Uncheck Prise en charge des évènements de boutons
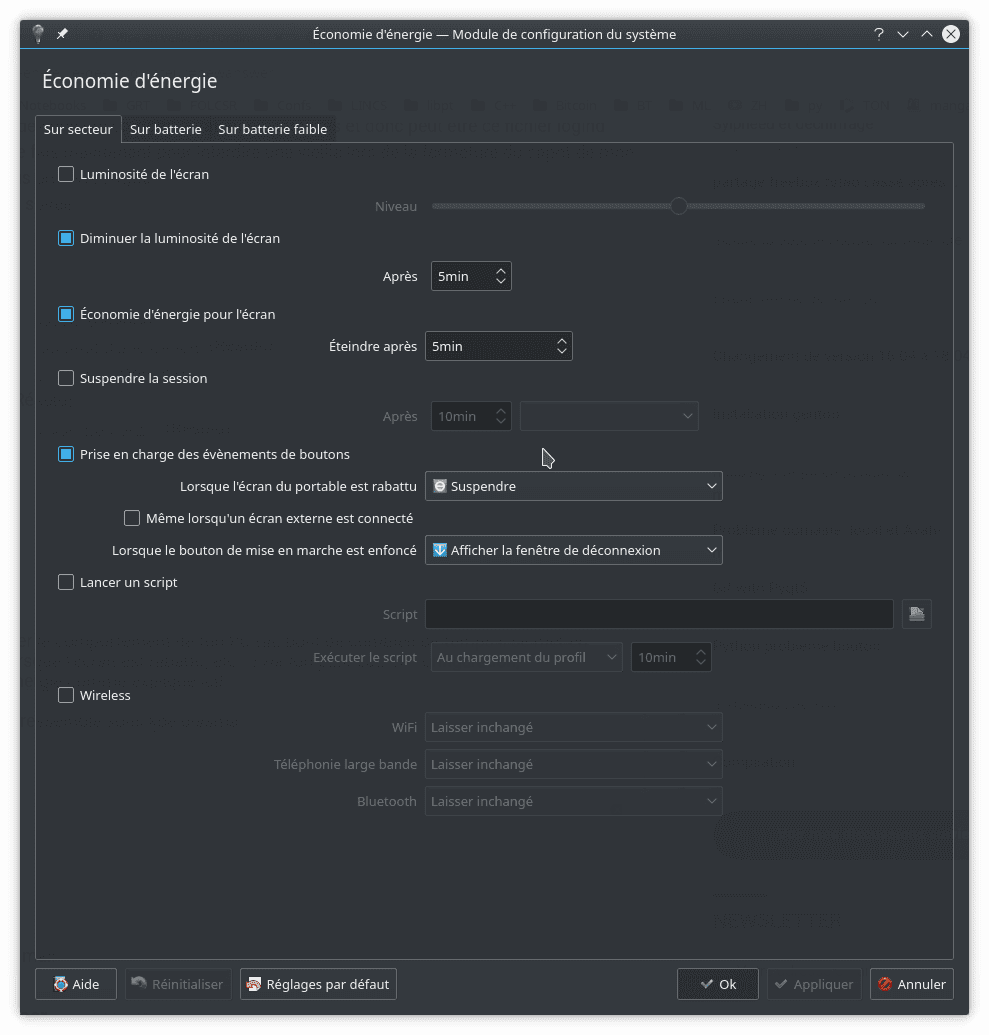The width and height of the screenshot is (989, 1035). click(66, 454)
